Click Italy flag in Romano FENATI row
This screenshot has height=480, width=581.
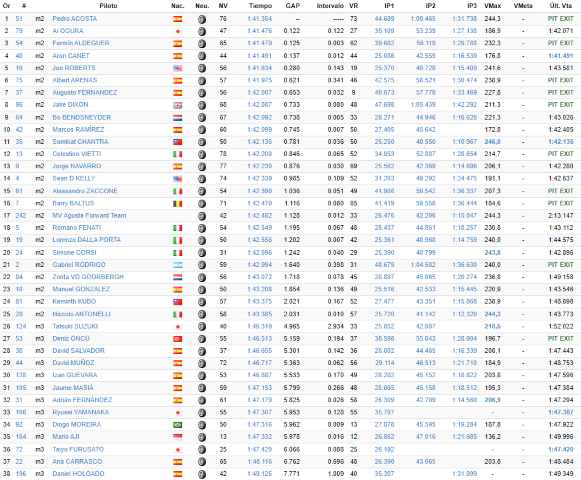177,228
